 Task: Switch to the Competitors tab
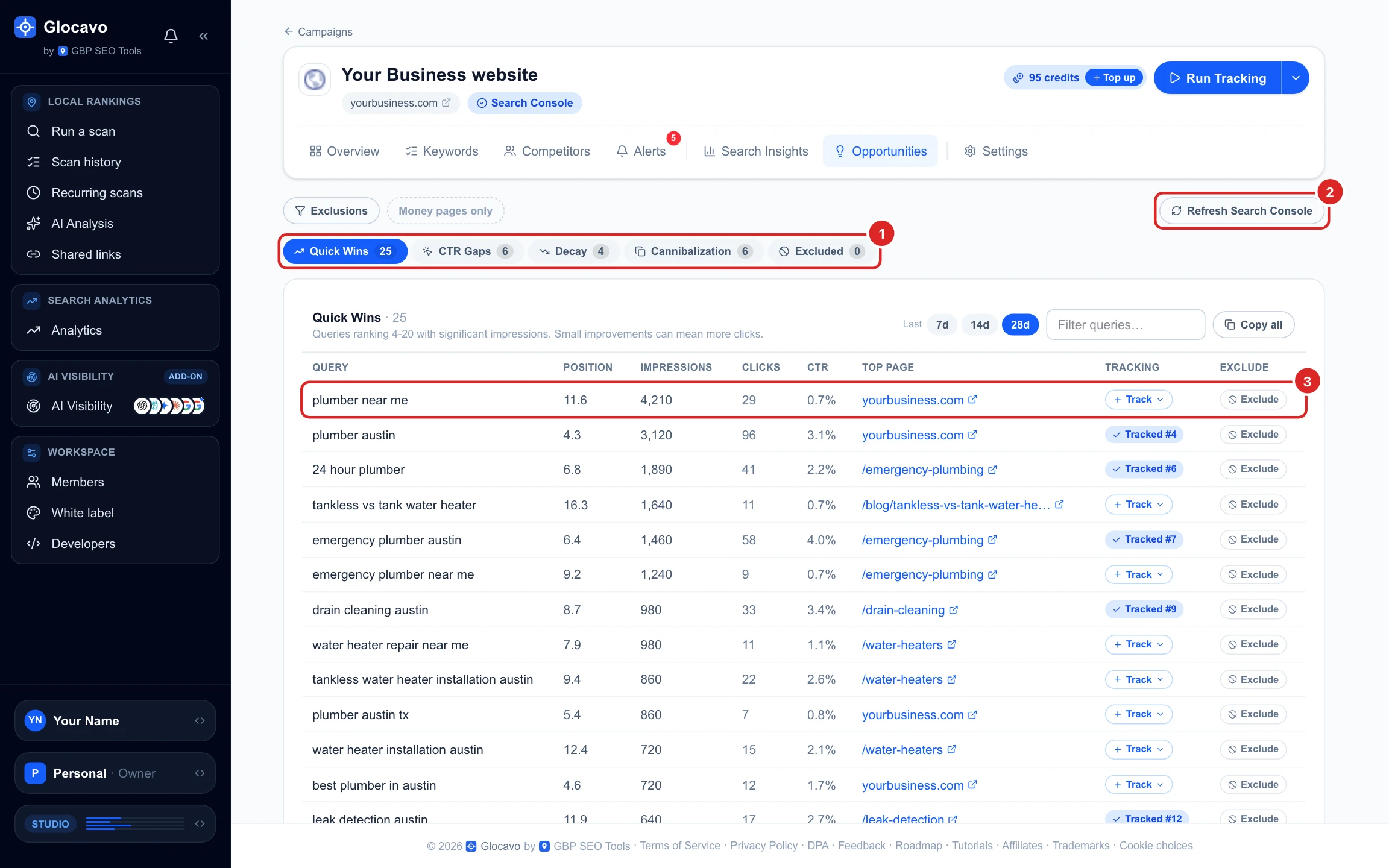(547, 151)
